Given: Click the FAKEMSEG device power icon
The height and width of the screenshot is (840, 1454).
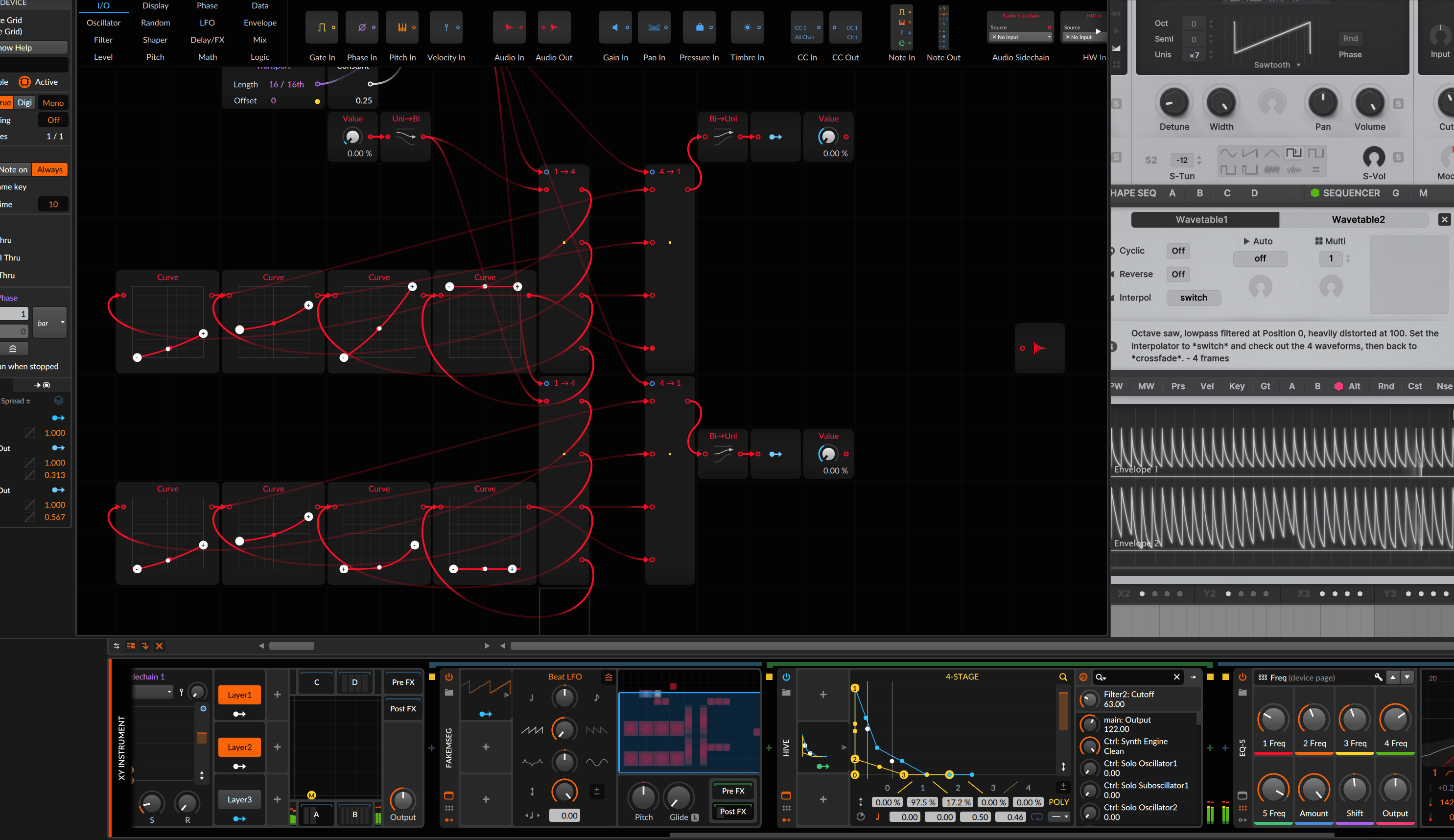Looking at the screenshot, I should coord(449,677).
